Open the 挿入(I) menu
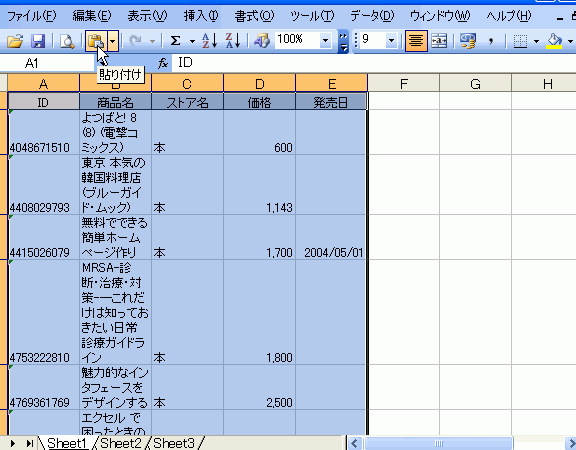This screenshot has height=450, width=576. [201, 16]
